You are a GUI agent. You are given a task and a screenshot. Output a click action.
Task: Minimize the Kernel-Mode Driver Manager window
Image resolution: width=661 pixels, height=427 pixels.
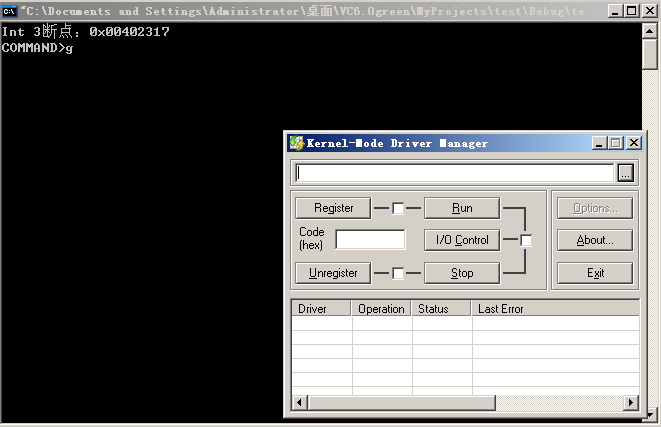click(x=599, y=143)
